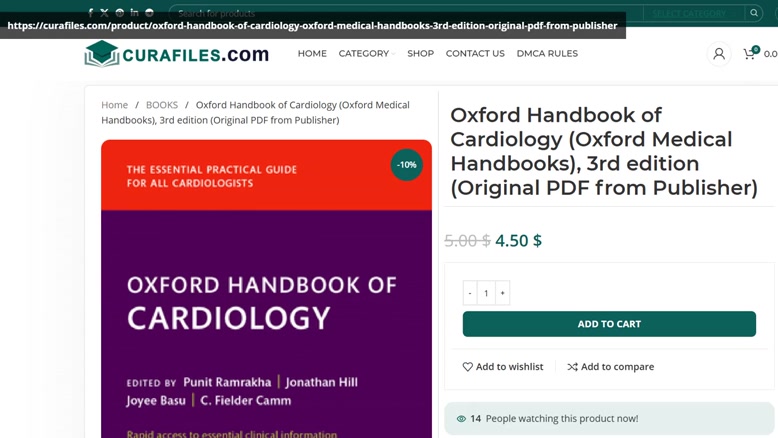778x438 pixels.
Task: Decrease quantity with minus button
Action: (470, 293)
